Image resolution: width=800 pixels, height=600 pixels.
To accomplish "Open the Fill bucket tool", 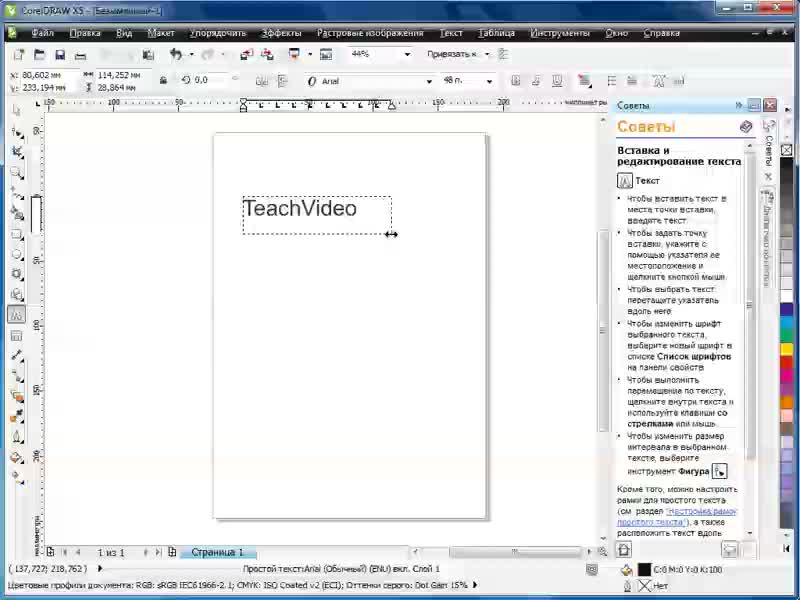I will pyautogui.click(x=17, y=458).
